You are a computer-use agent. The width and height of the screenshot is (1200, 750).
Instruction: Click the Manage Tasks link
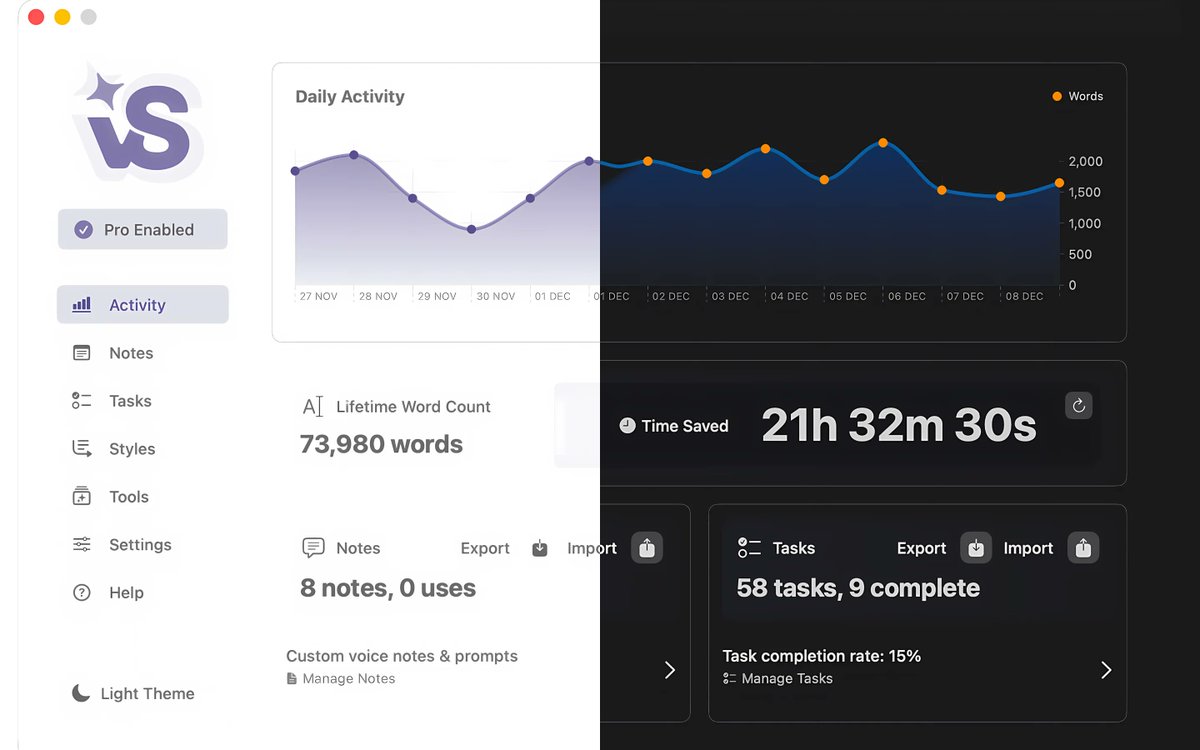click(787, 678)
